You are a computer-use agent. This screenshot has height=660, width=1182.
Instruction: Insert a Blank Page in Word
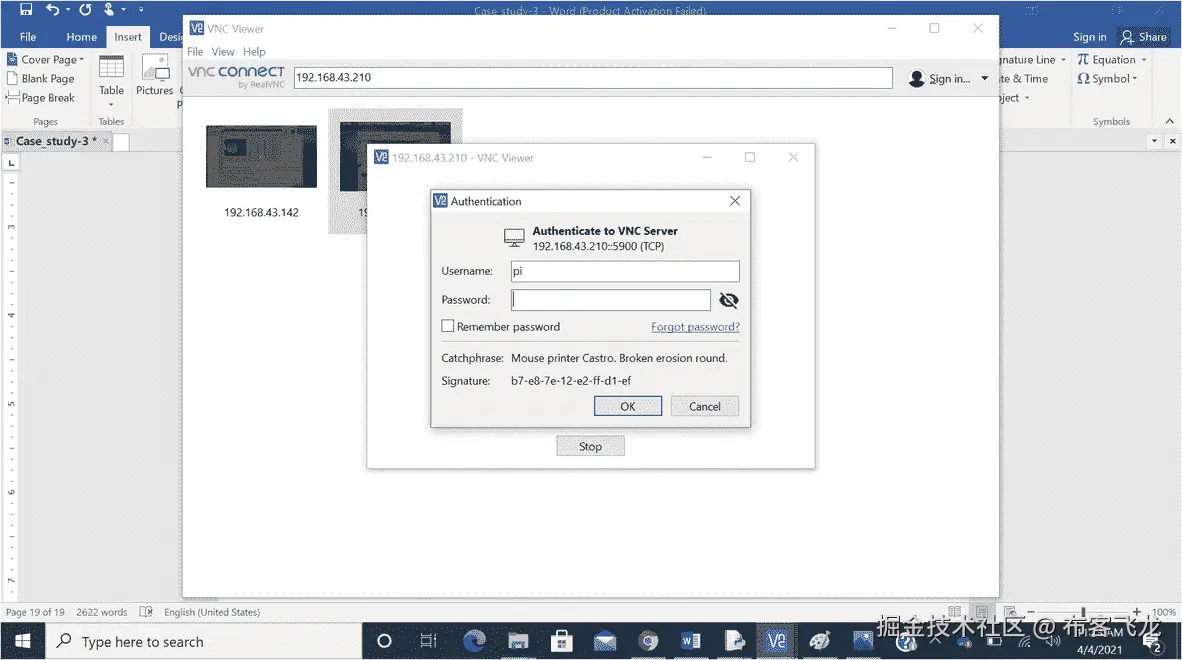(41, 78)
